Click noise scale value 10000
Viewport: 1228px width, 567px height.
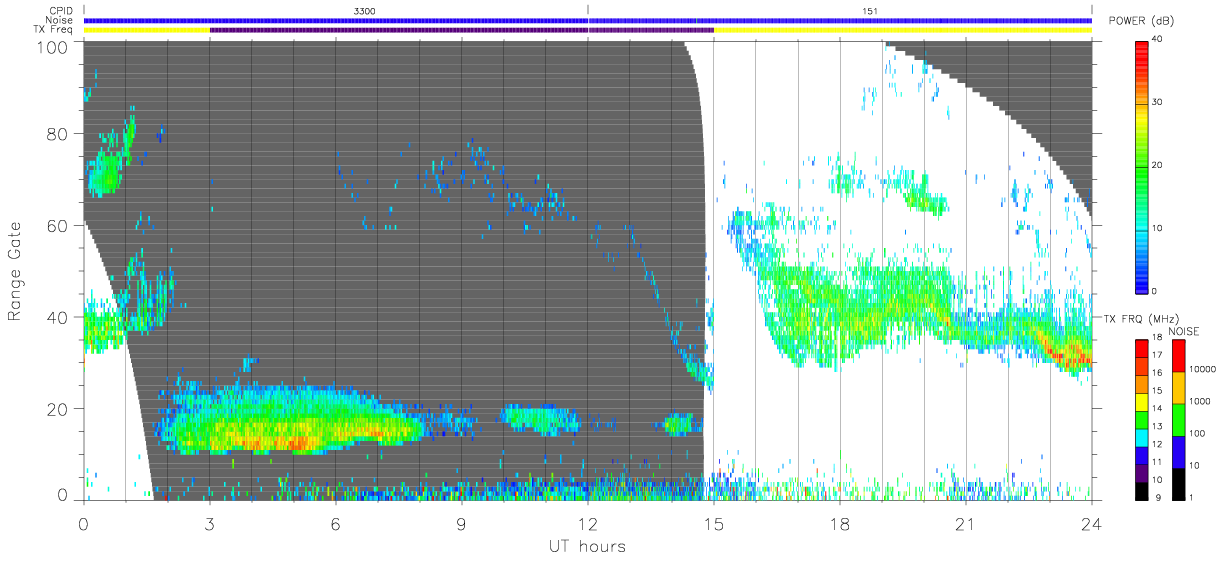tap(1203, 369)
